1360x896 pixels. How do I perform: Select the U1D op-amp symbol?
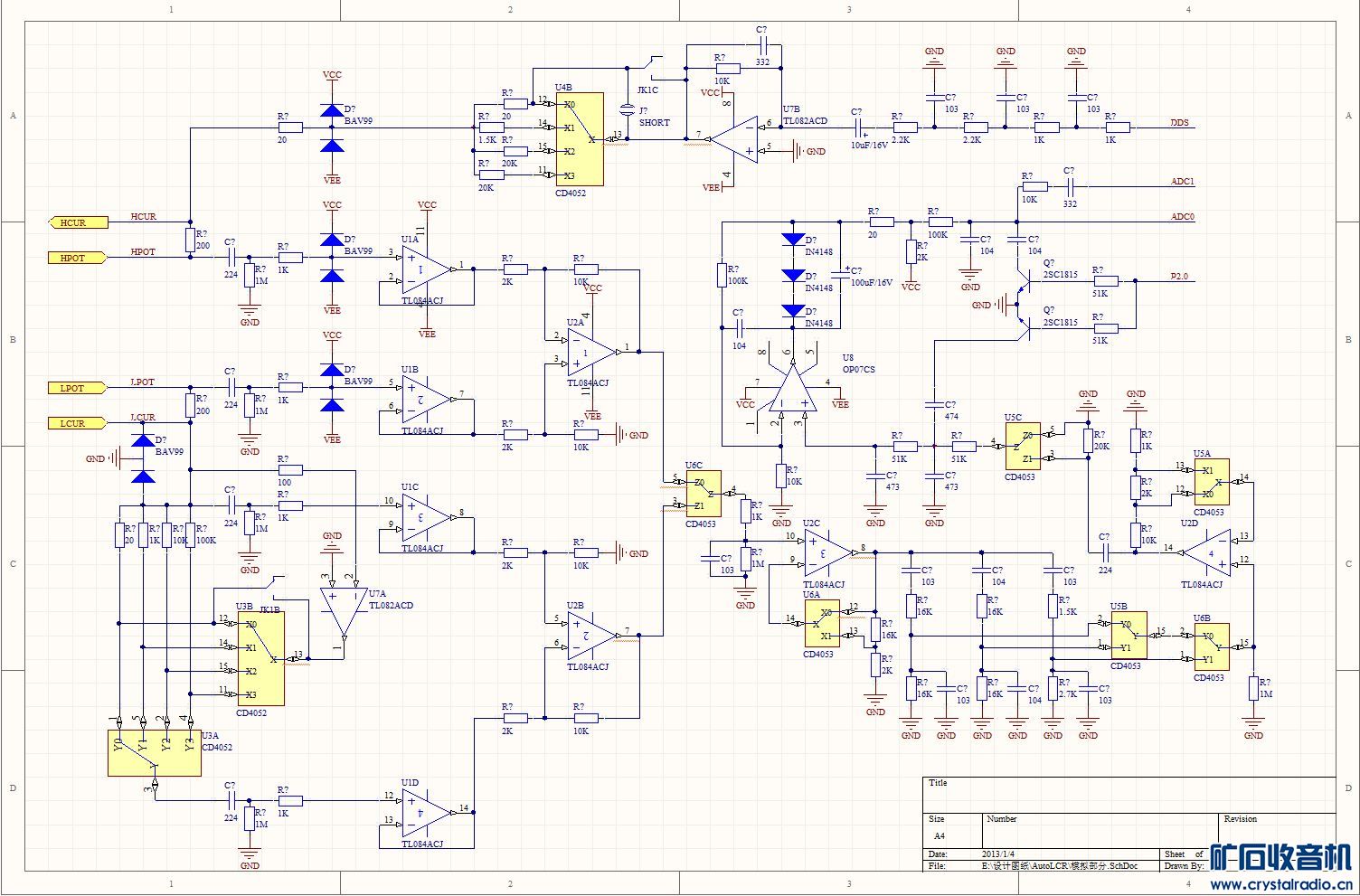[x=428, y=812]
